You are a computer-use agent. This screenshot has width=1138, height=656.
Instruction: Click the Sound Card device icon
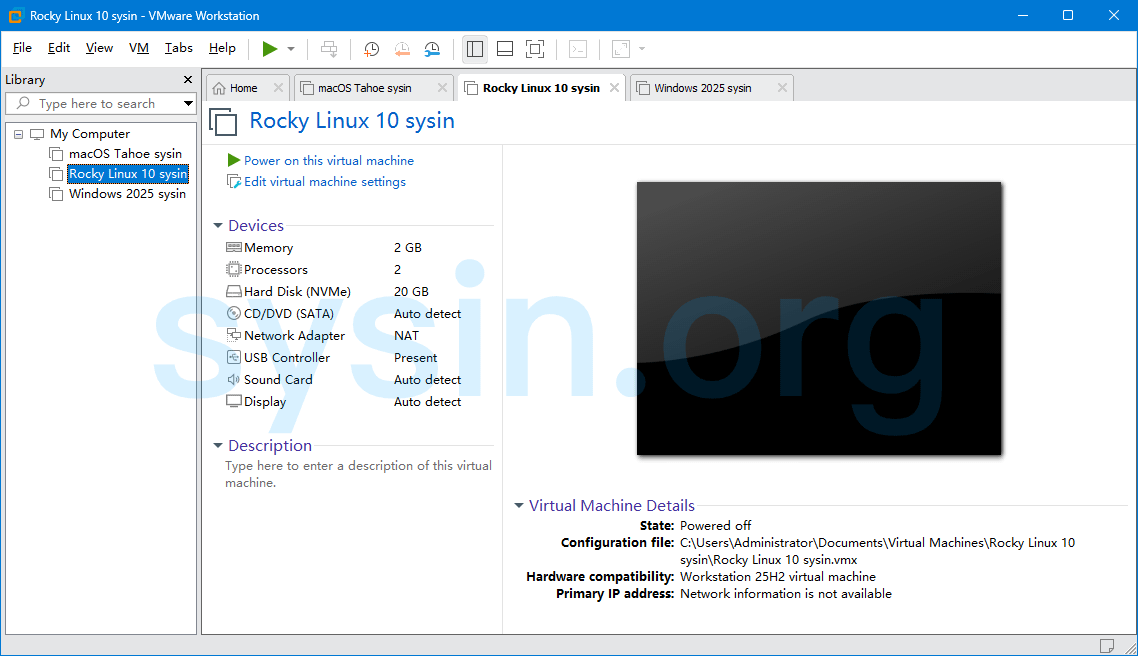pos(232,379)
